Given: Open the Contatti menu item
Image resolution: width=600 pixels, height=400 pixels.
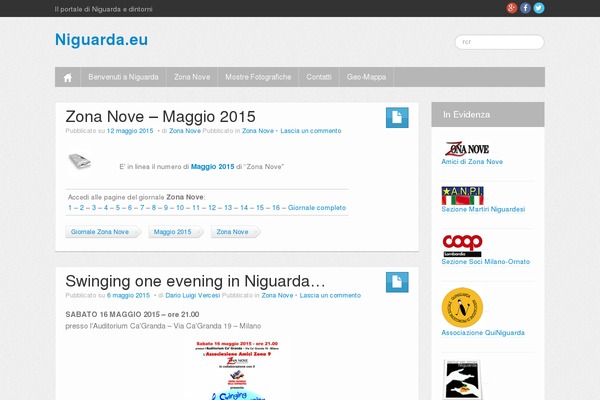Looking at the screenshot, I should click(319, 77).
